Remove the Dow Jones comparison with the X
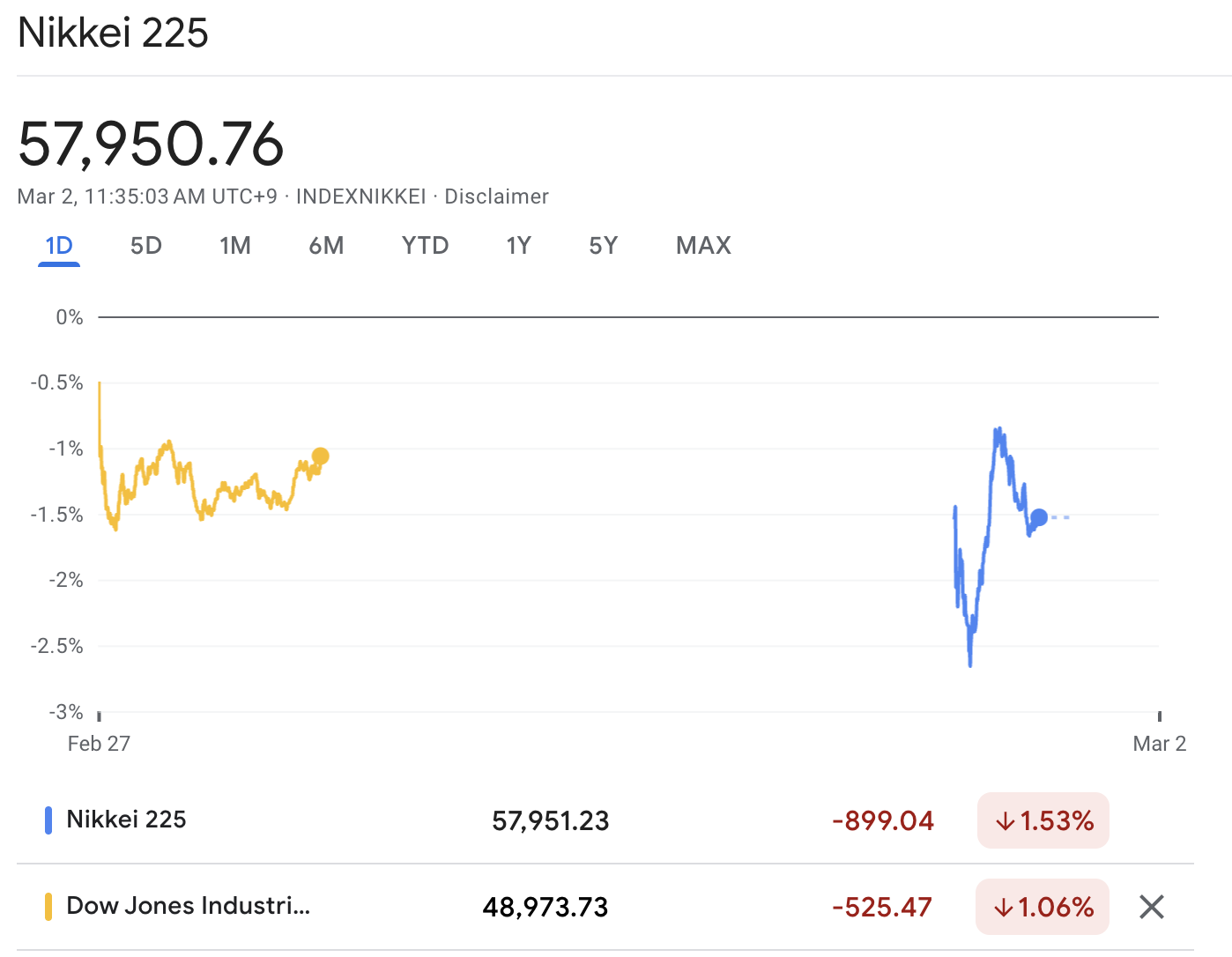1232x957 pixels. coord(1151,907)
